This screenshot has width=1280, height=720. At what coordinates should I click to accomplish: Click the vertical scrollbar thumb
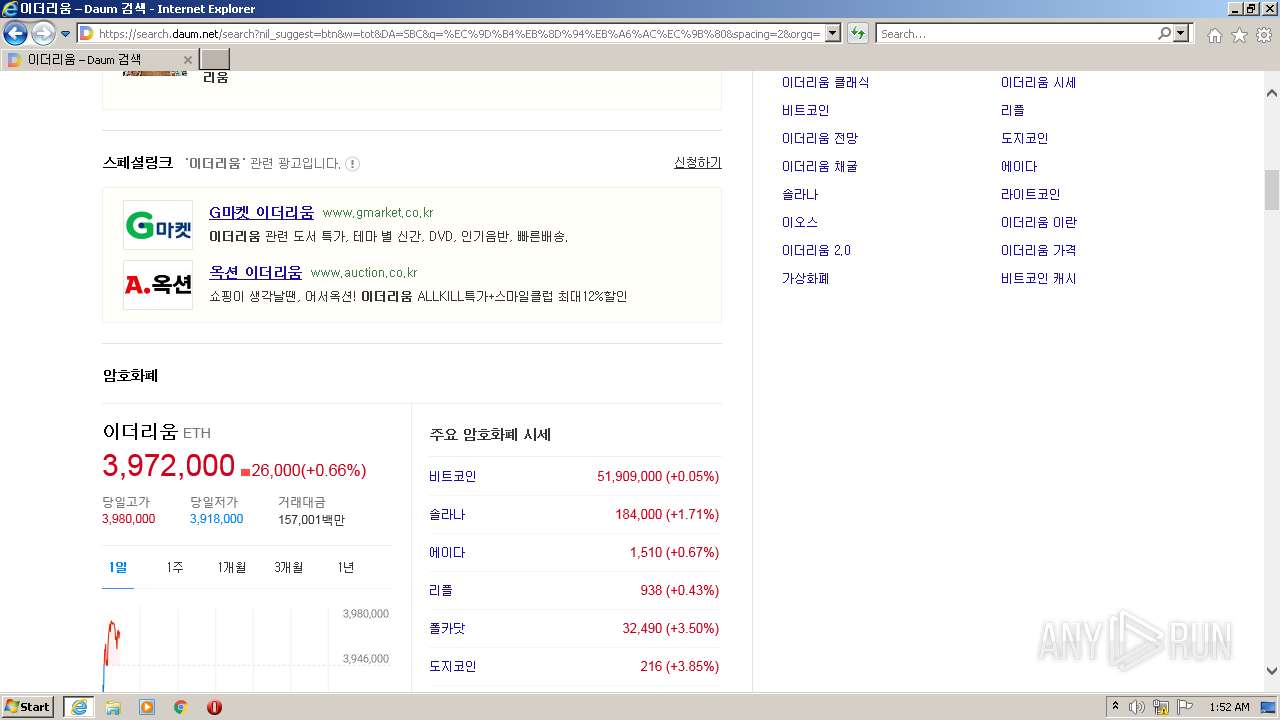coord(1271,190)
